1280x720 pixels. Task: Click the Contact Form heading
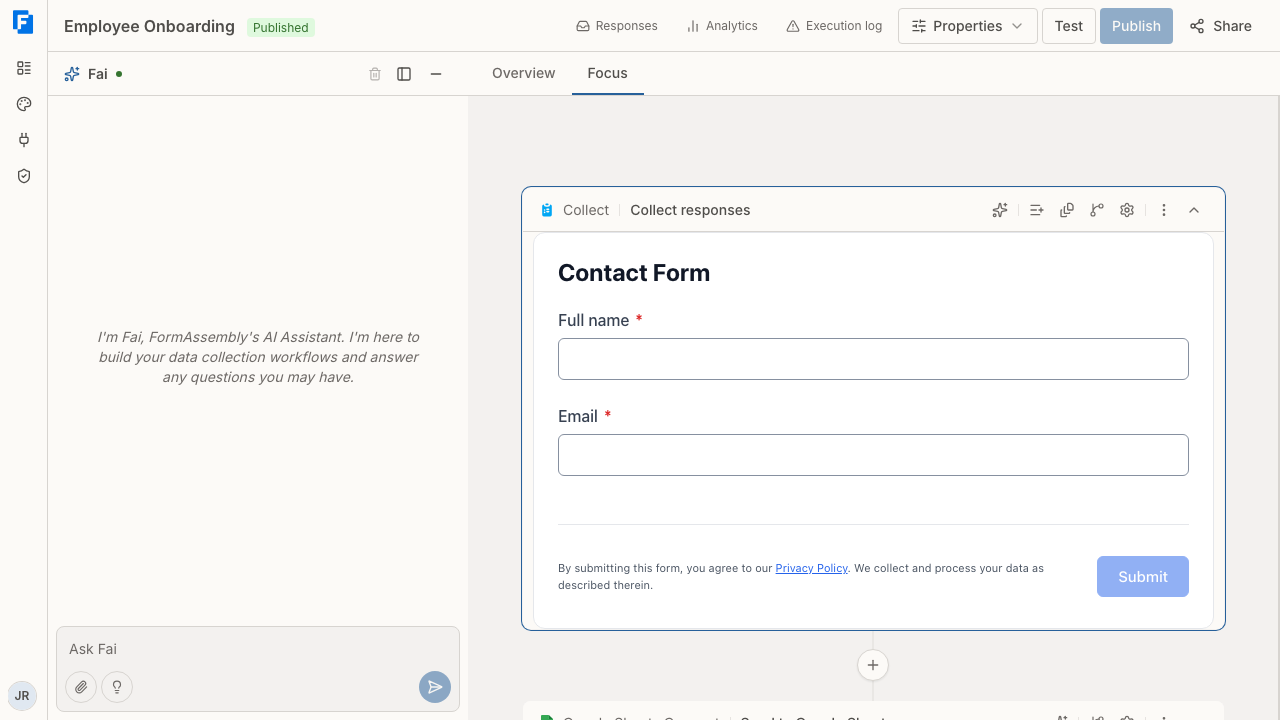pyautogui.click(x=634, y=273)
